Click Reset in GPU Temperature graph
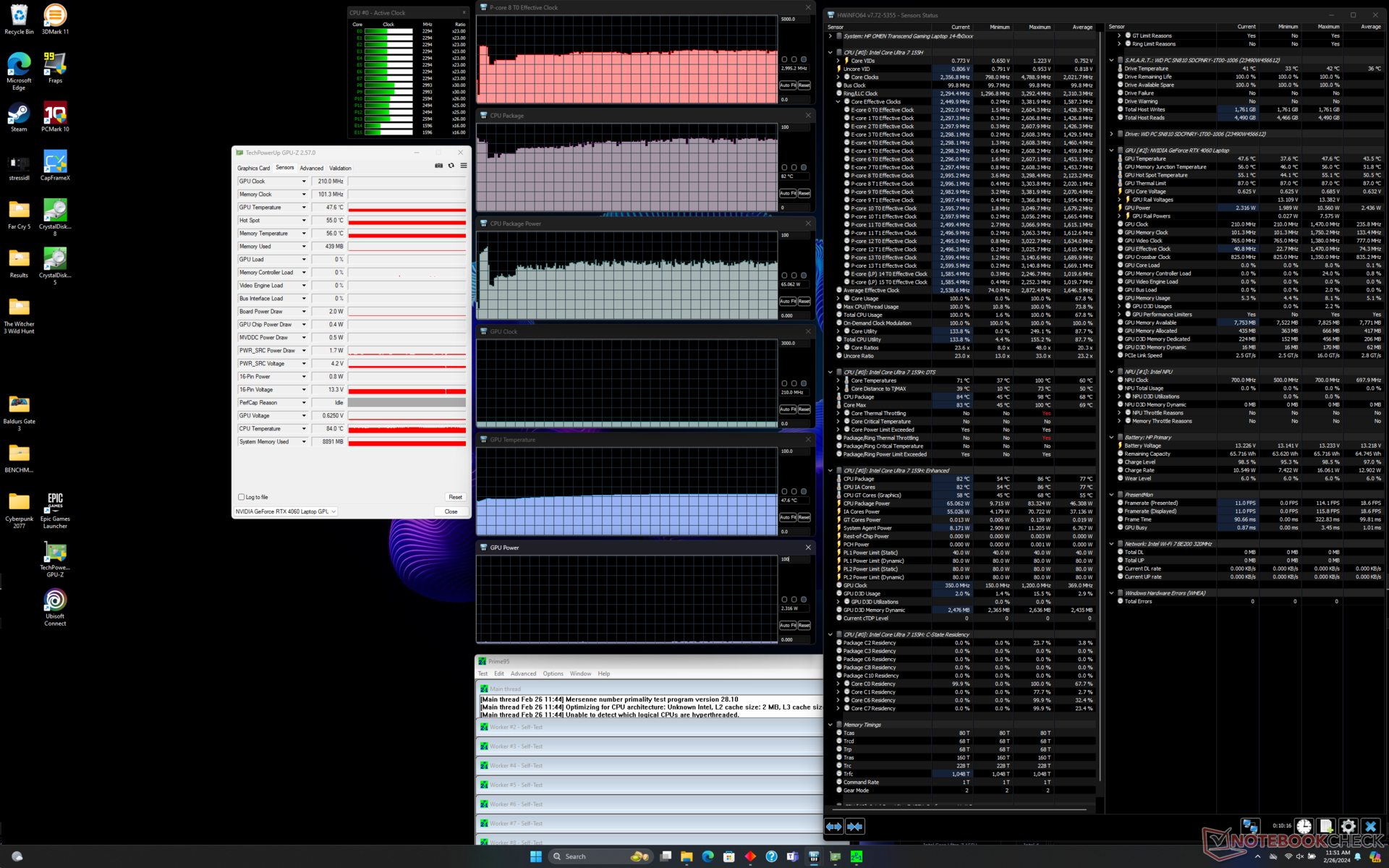 tap(804, 517)
